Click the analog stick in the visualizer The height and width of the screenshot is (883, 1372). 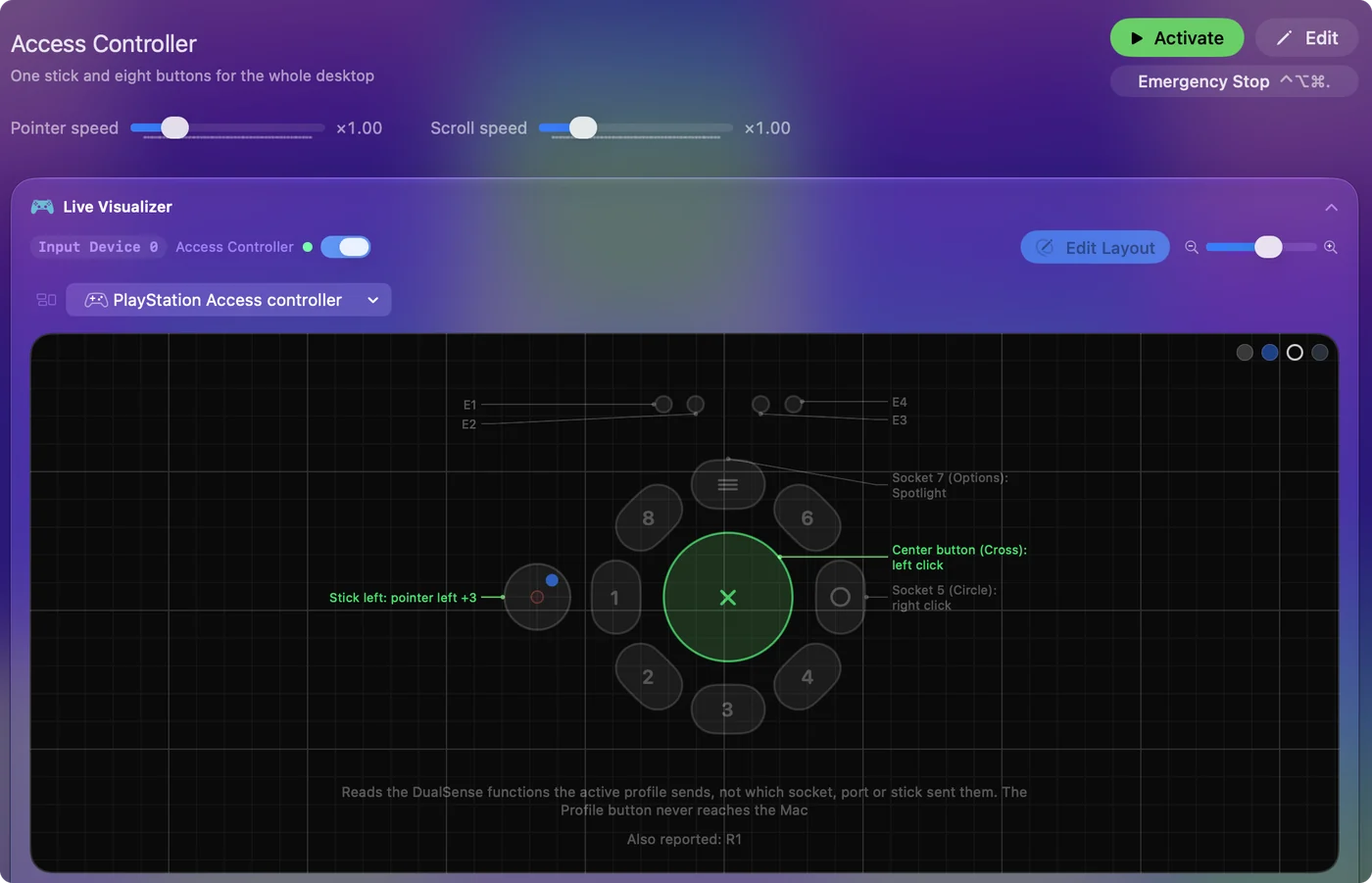pos(537,597)
